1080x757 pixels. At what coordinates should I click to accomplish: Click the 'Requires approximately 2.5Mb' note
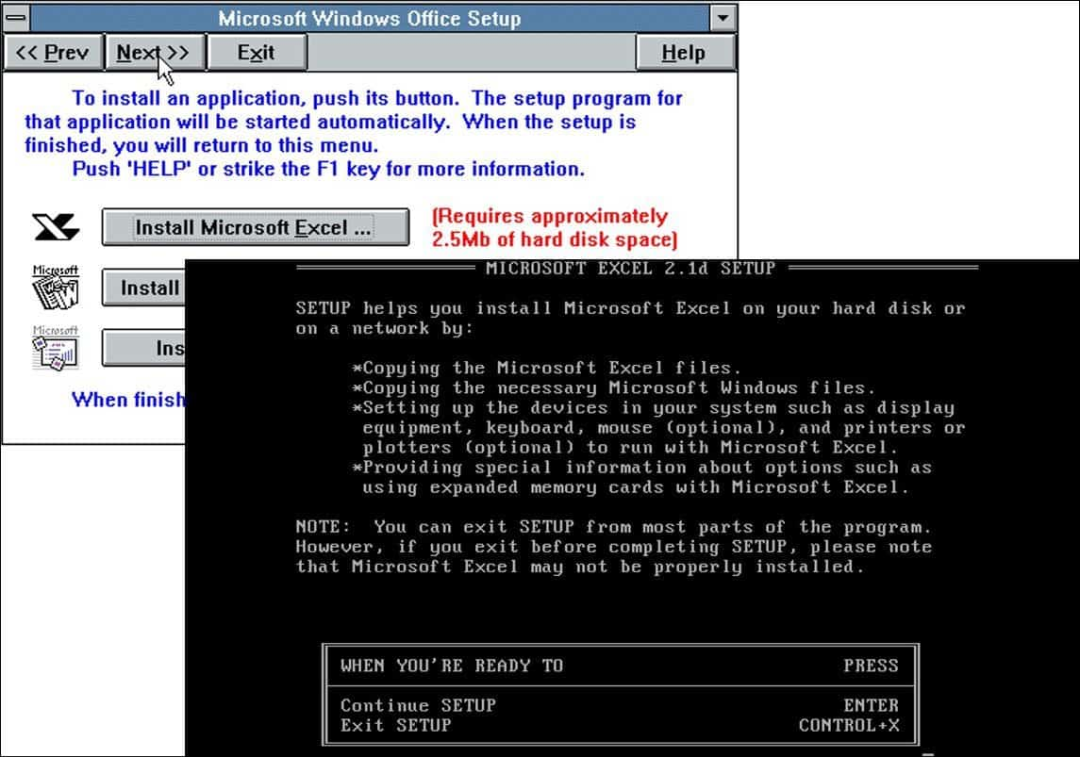click(555, 228)
